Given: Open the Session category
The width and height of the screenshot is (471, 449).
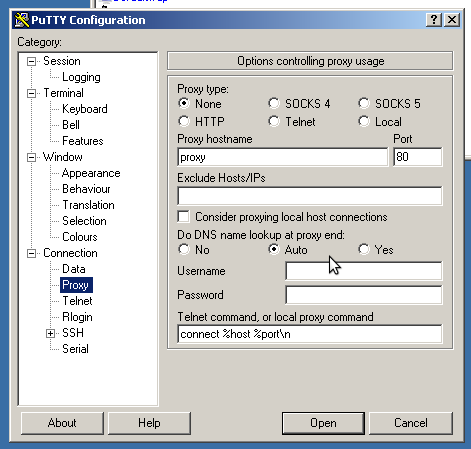Looking at the screenshot, I should coord(62,61).
